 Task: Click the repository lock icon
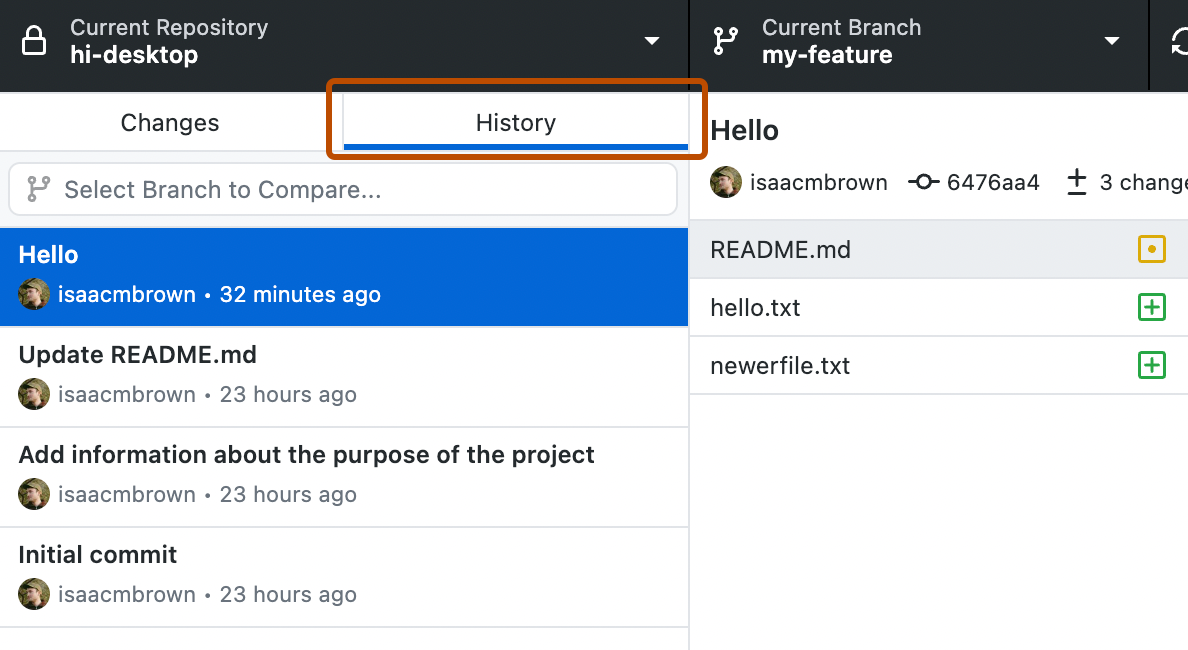tap(33, 41)
